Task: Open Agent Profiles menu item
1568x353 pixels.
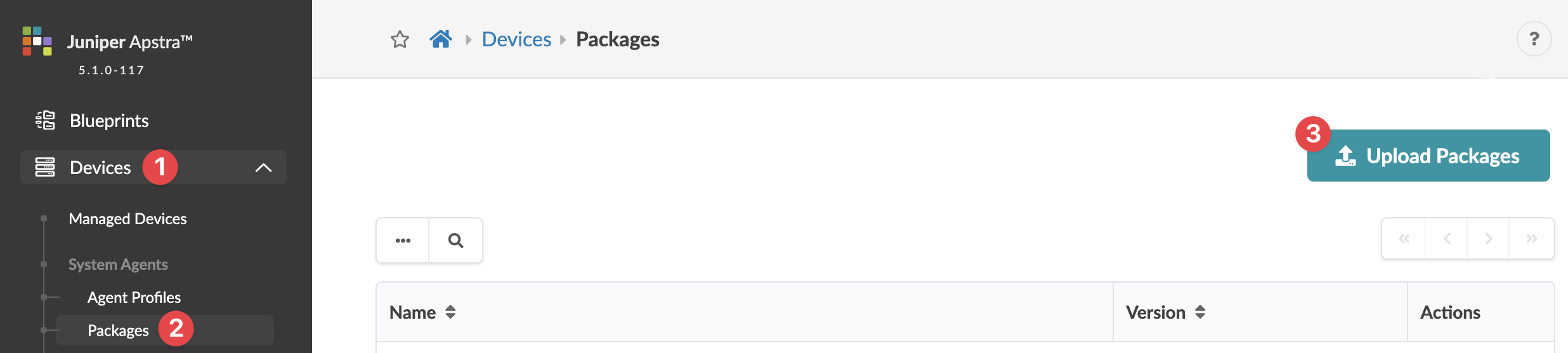Action: [134, 298]
